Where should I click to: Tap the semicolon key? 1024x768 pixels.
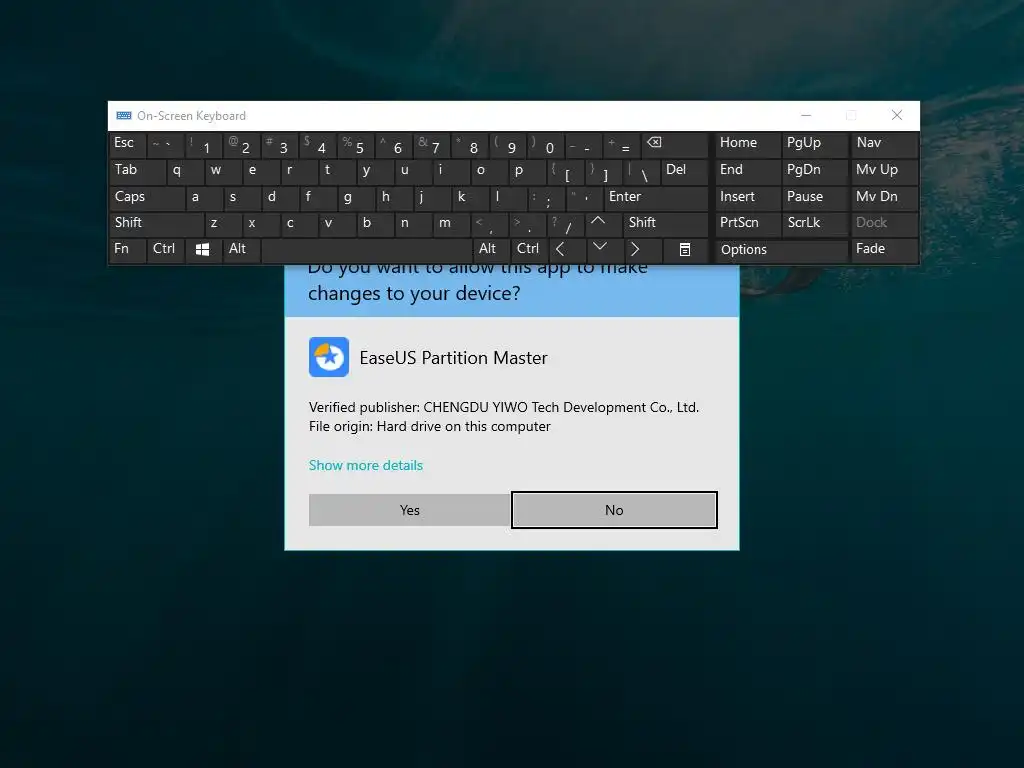[x=546, y=198]
